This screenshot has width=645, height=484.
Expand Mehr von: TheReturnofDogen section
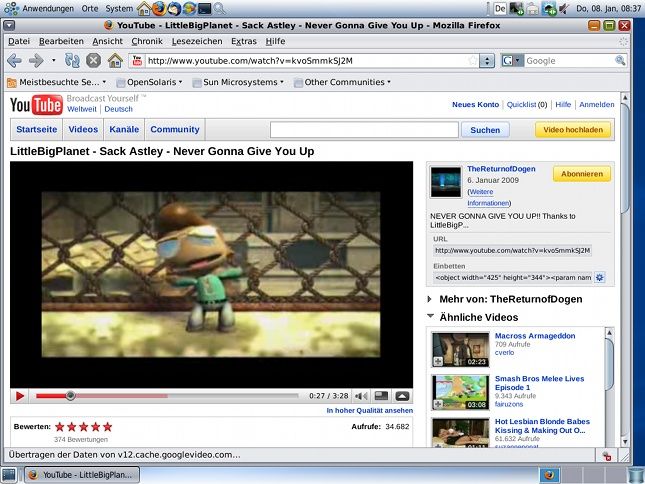click(x=429, y=299)
